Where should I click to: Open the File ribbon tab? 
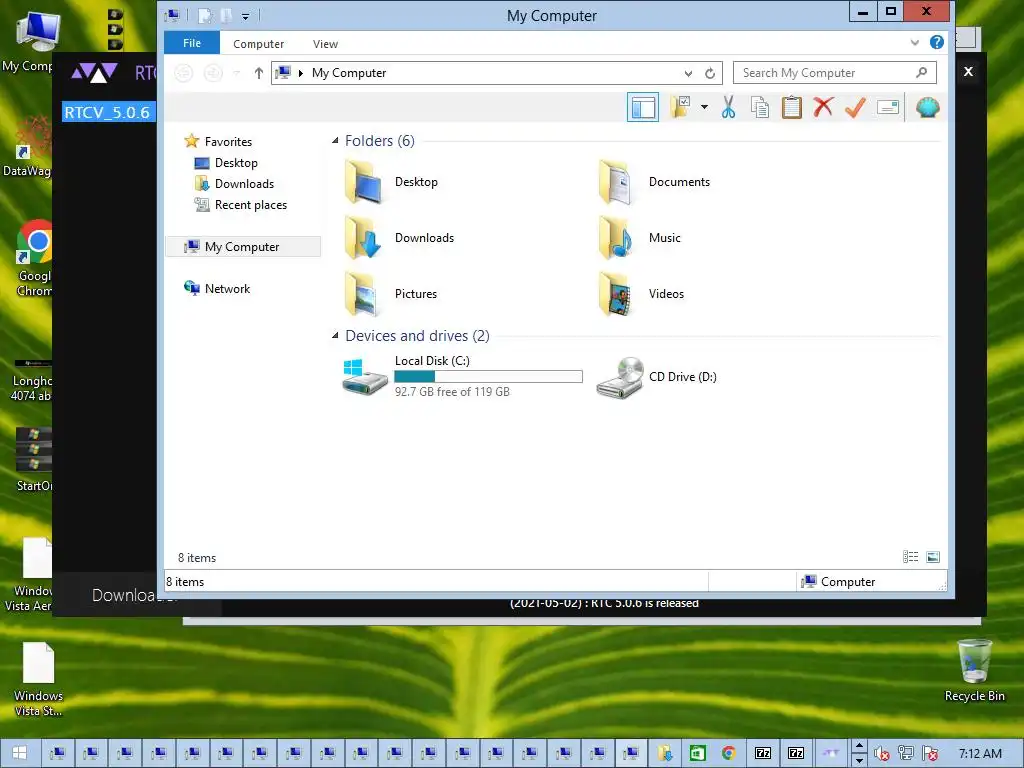[x=192, y=43]
